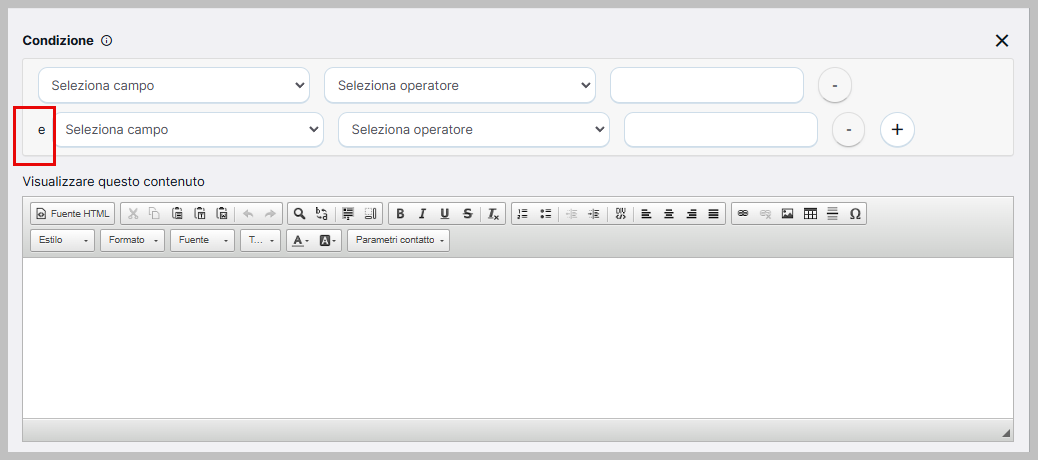Open the first 'Seleziona campo' dropdown
Viewport: 1038px width, 460px height.
click(174, 86)
